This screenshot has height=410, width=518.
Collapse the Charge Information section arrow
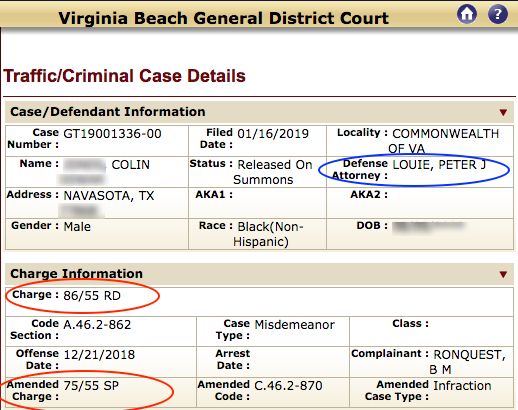(503, 274)
